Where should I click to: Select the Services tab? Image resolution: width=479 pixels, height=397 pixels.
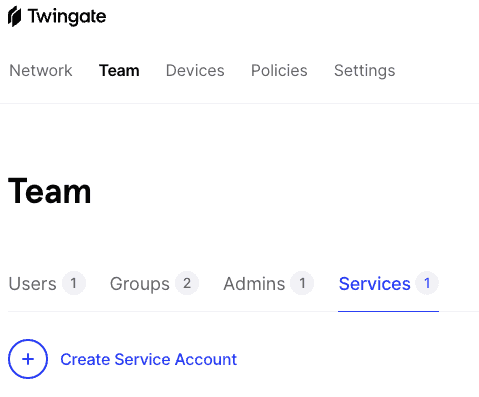tap(389, 284)
